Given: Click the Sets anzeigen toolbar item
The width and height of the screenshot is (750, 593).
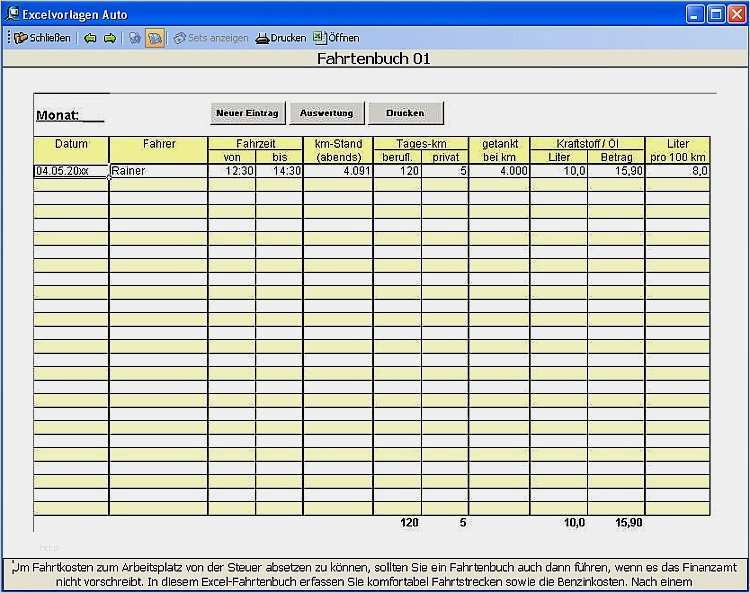Looking at the screenshot, I should [210, 38].
